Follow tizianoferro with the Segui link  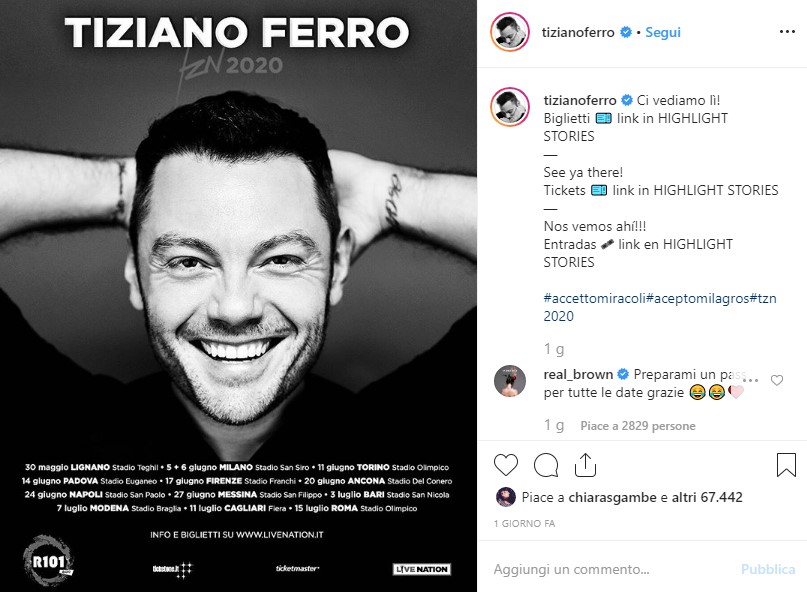[x=663, y=32]
